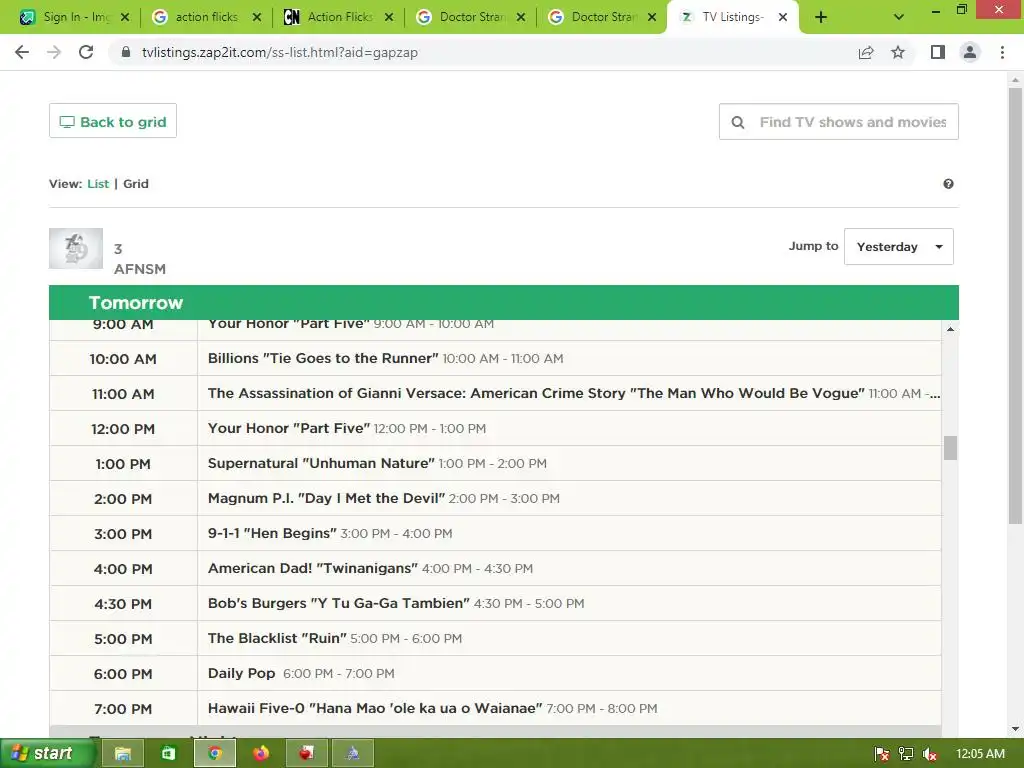Launch Firefox from taskbar
The width and height of the screenshot is (1024, 768).
coord(261,754)
